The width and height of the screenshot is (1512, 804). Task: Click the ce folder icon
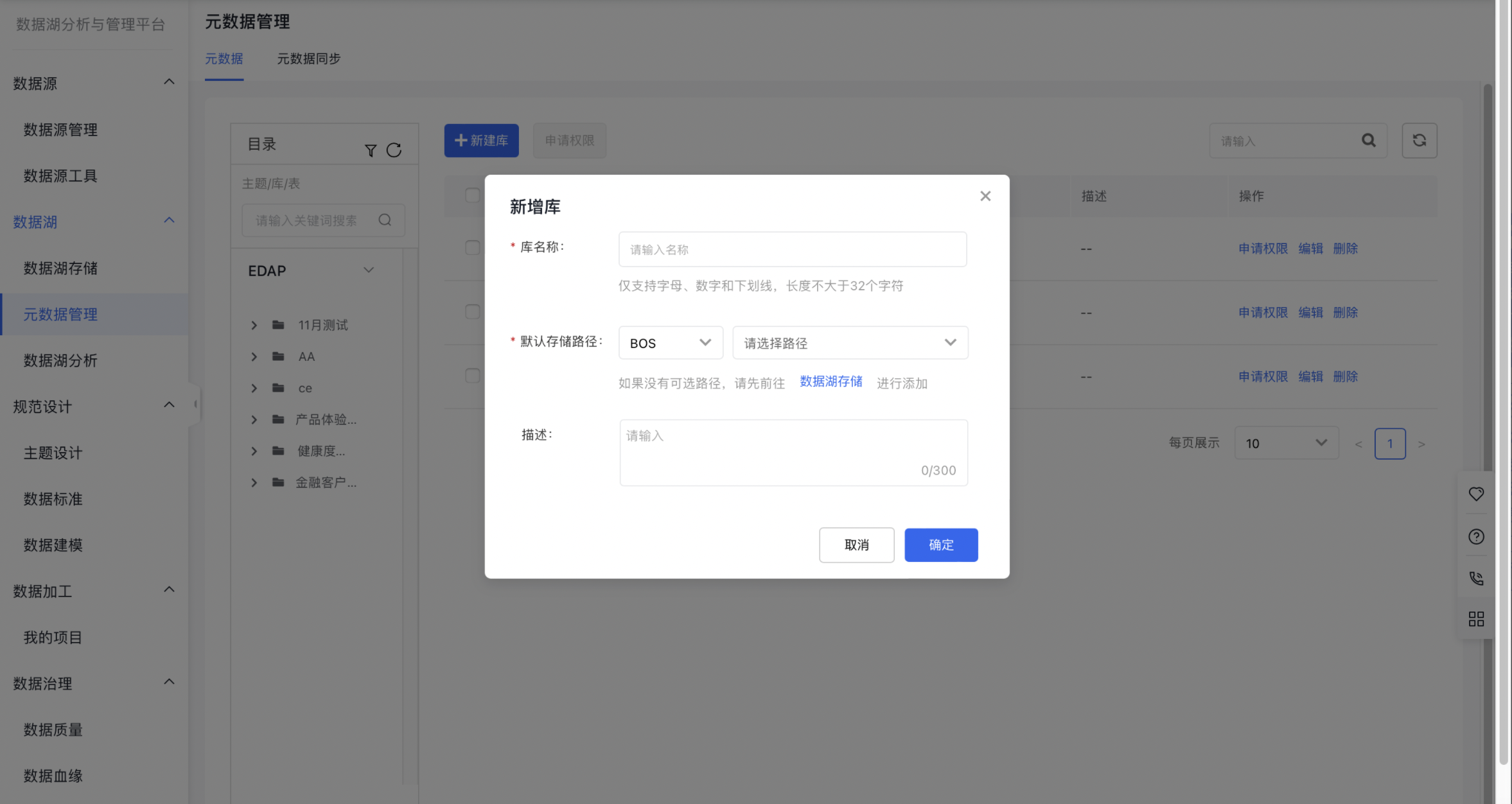pos(278,388)
